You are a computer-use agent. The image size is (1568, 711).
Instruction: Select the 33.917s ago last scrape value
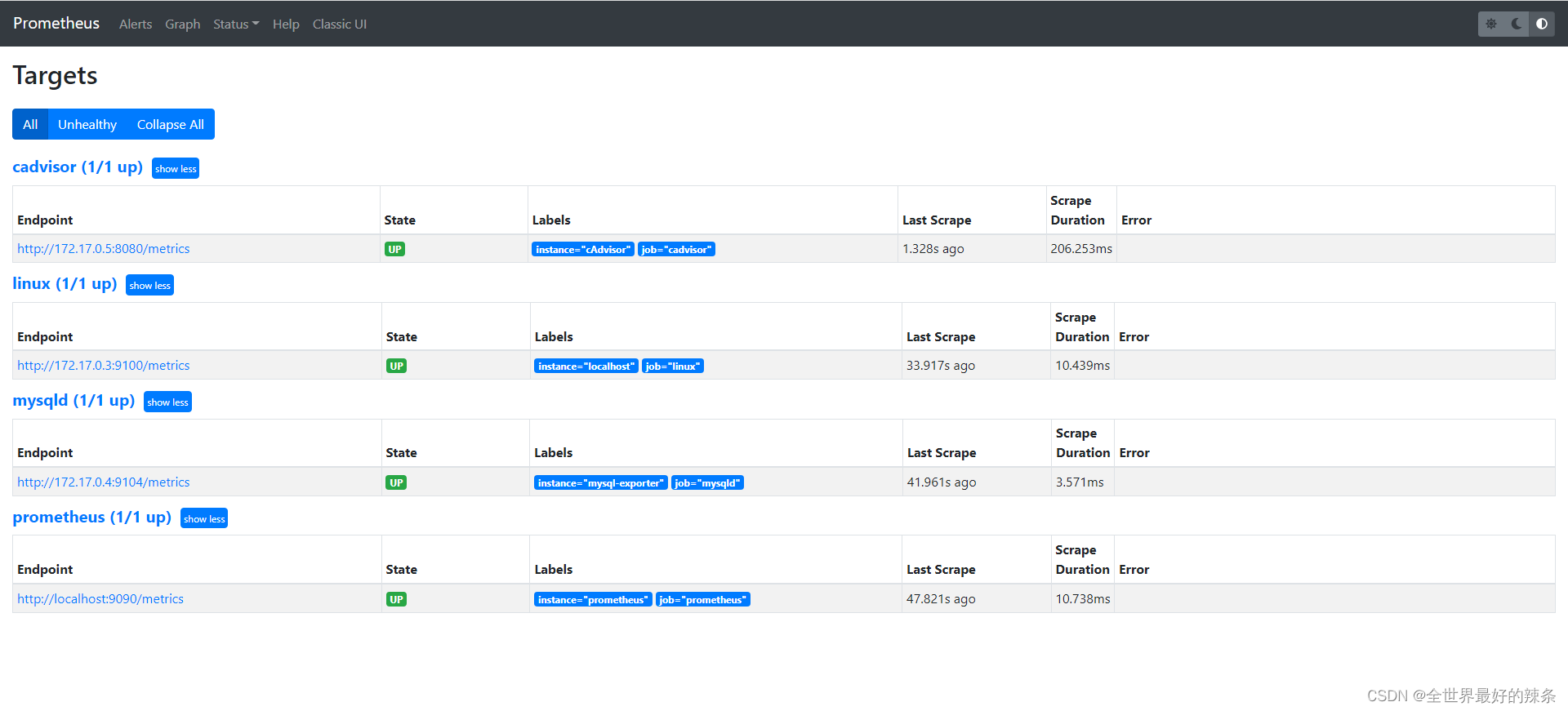point(941,366)
